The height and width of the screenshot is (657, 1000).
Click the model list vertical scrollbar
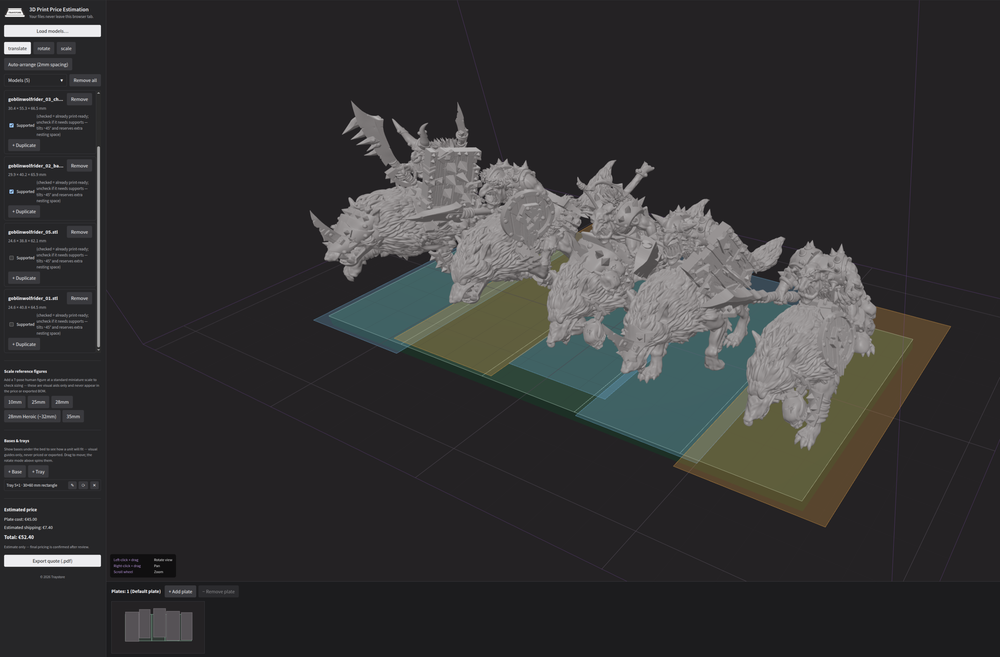click(98, 247)
